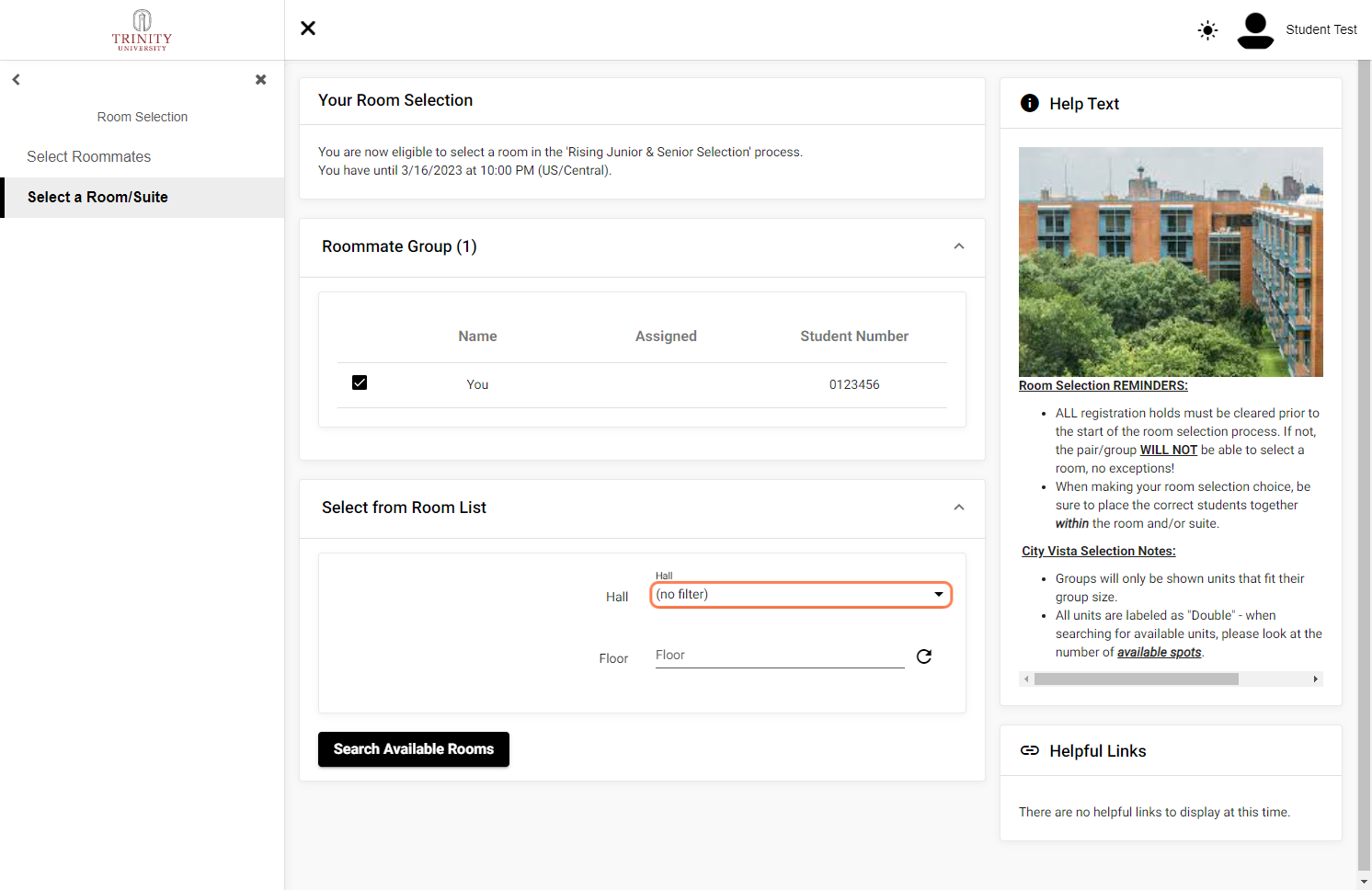The height and width of the screenshot is (890, 1372).
Task: Open the Student Test user avatar
Action: (1255, 30)
